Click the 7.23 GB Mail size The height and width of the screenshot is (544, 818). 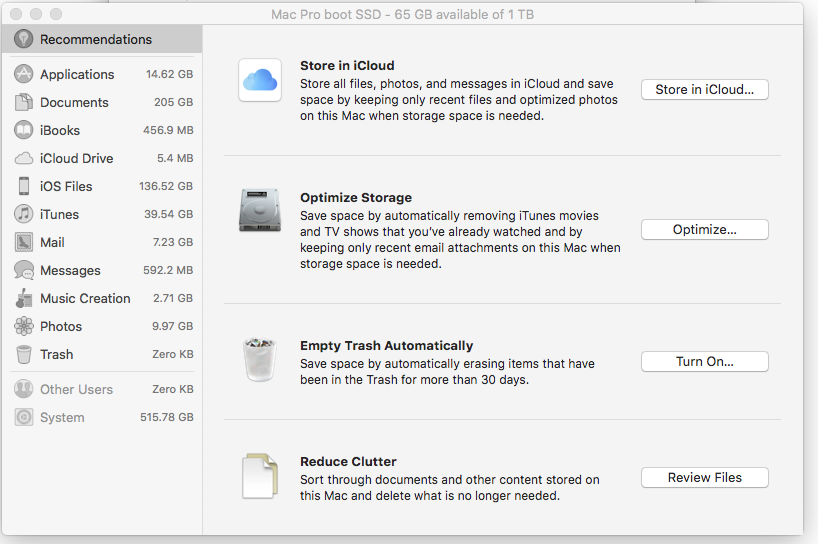tap(173, 242)
